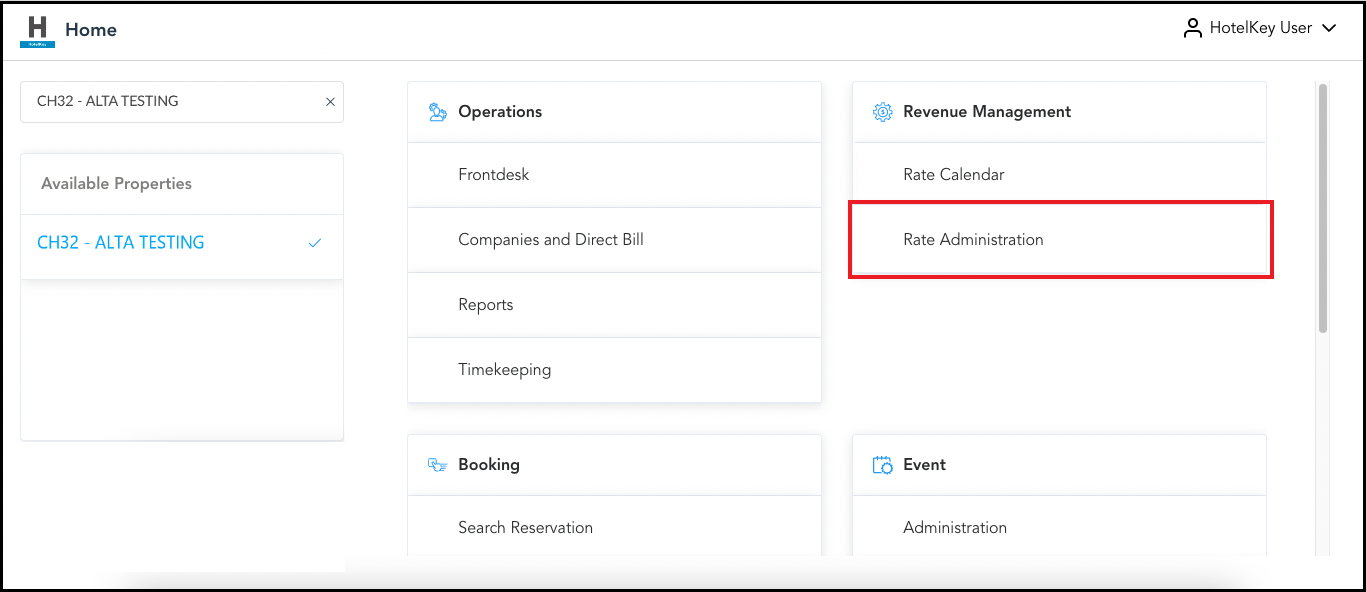This screenshot has width=1366, height=592.
Task: Open Rate Administration
Action: 973,239
